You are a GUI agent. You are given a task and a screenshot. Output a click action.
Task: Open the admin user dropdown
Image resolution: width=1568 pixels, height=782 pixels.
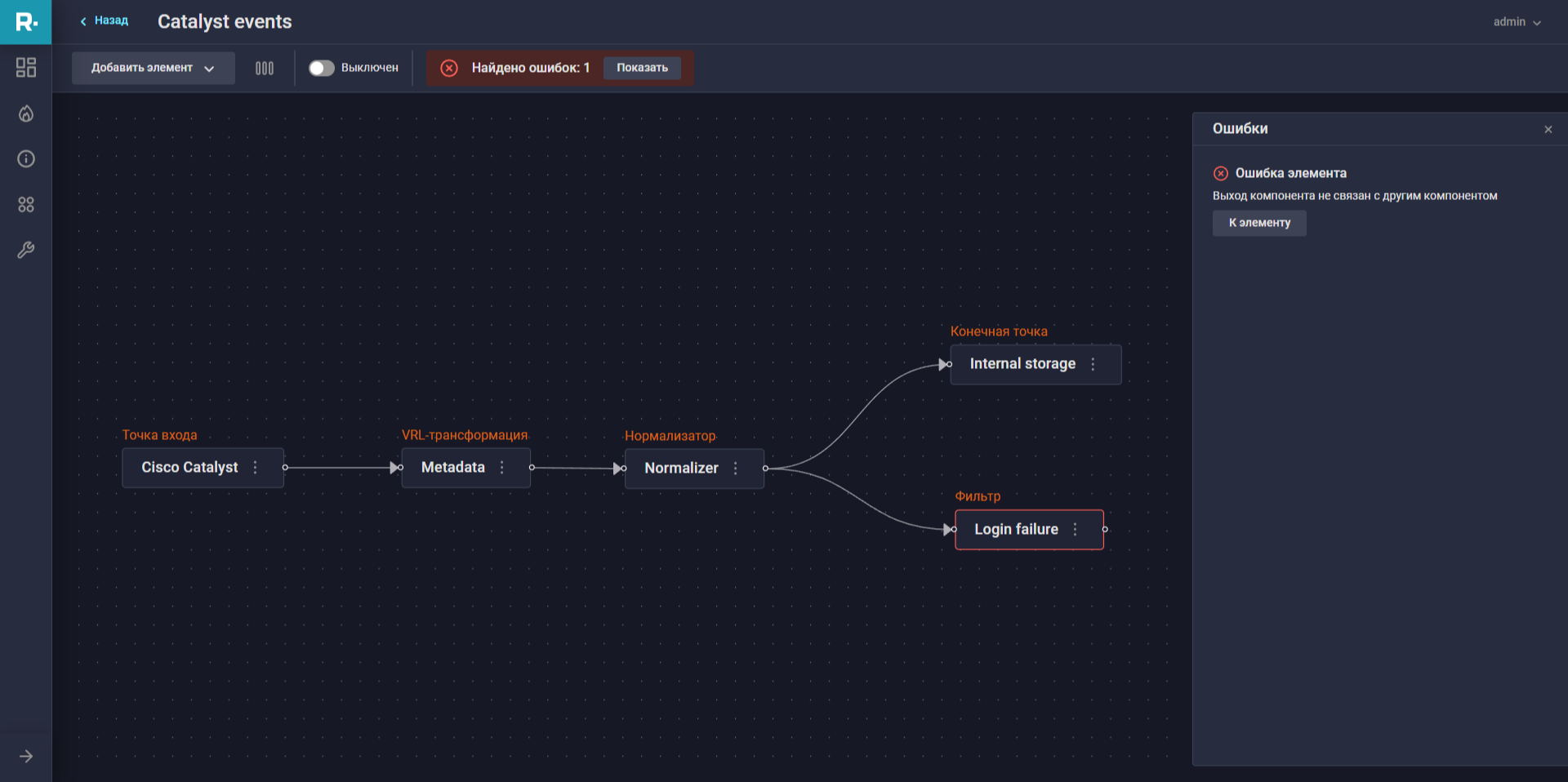[x=1517, y=22]
